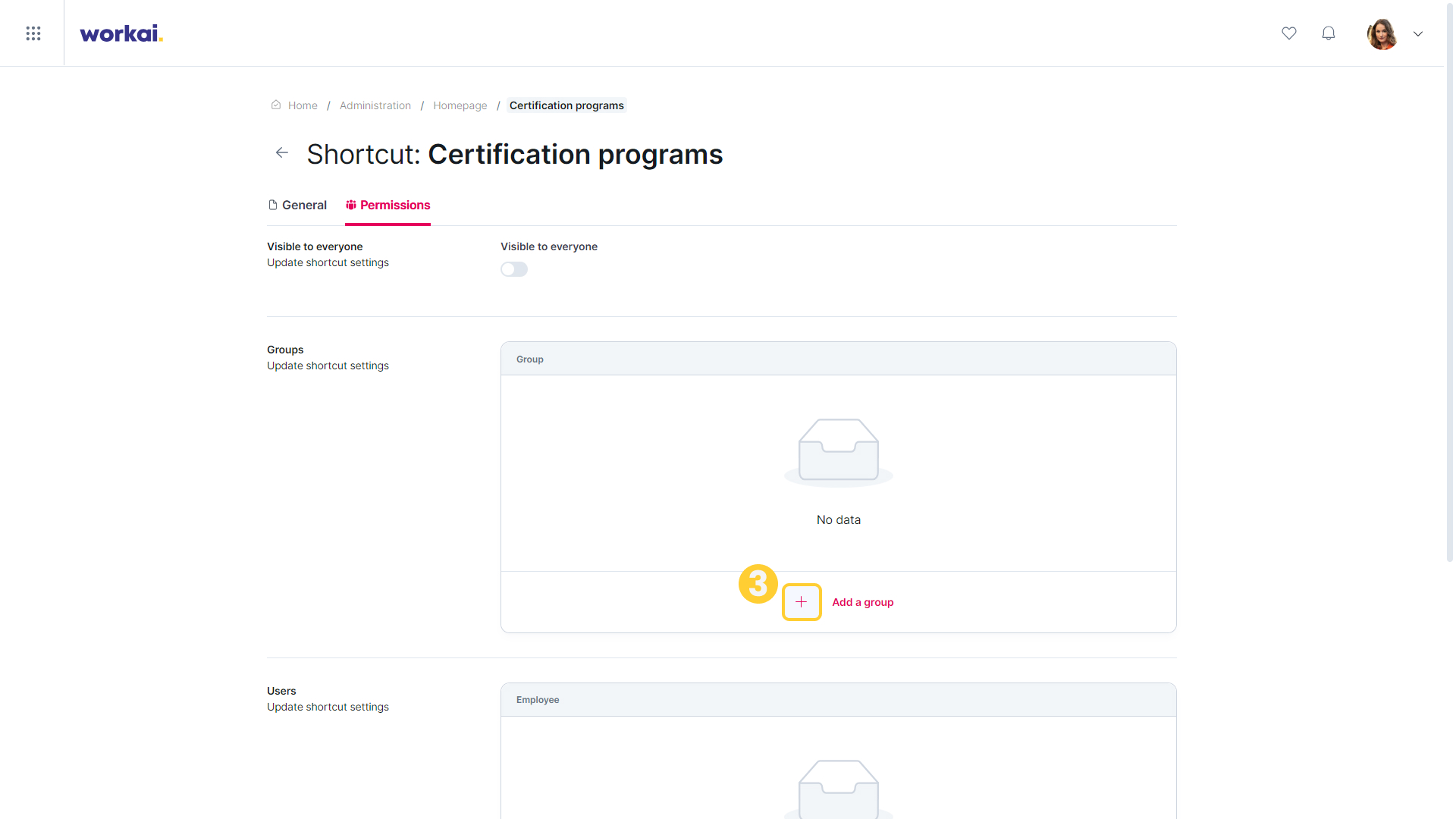Screen dimensions: 1456x819
Task: Select the Permissions tab
Action: 388,205
